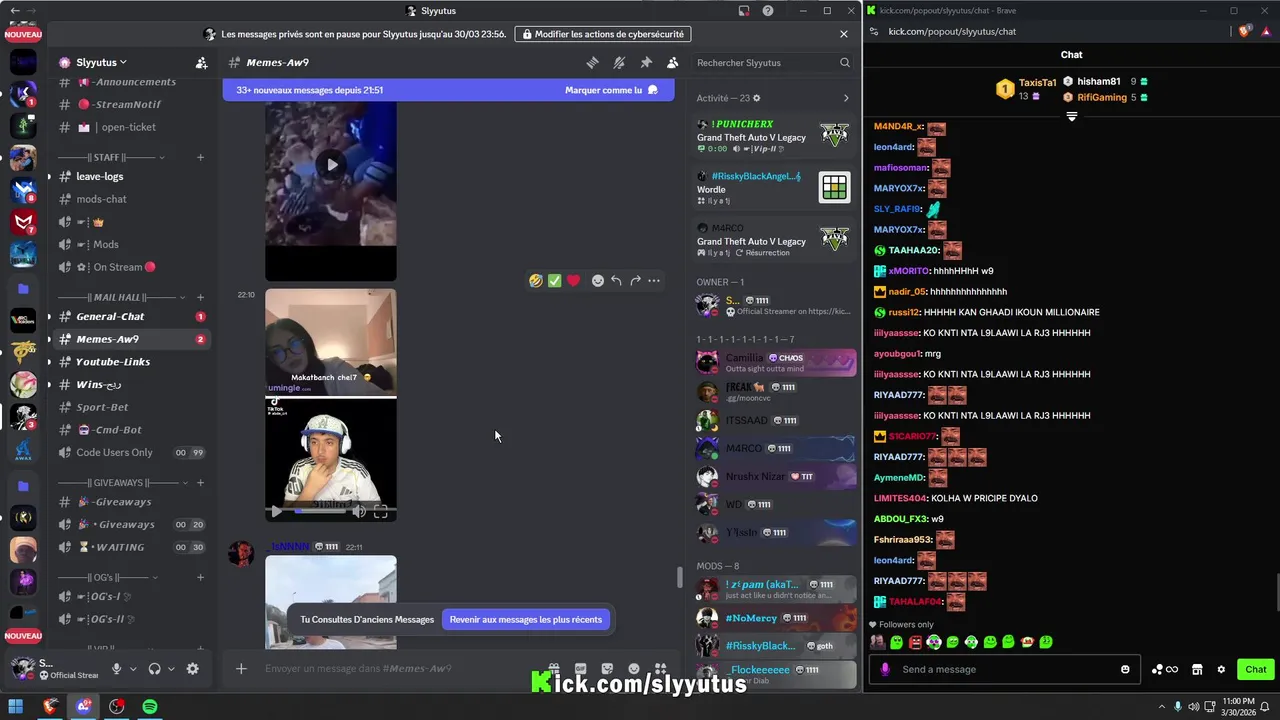Open Discord user settings gear
This screenshot has height=720, width=1280.
[x=193, y=669]
